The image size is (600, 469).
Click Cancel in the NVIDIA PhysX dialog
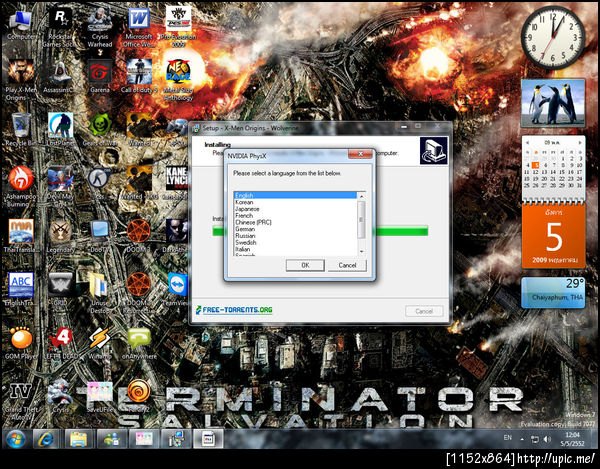(347, 265)
